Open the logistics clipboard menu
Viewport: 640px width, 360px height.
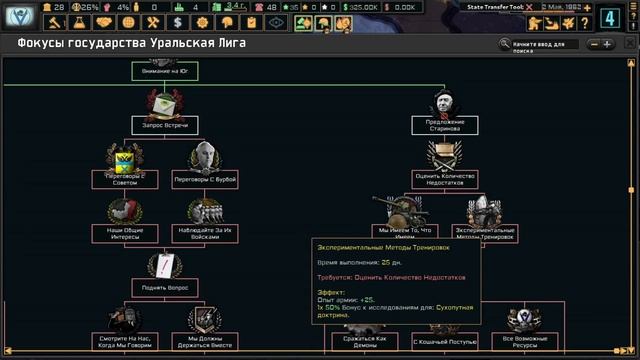251,23
